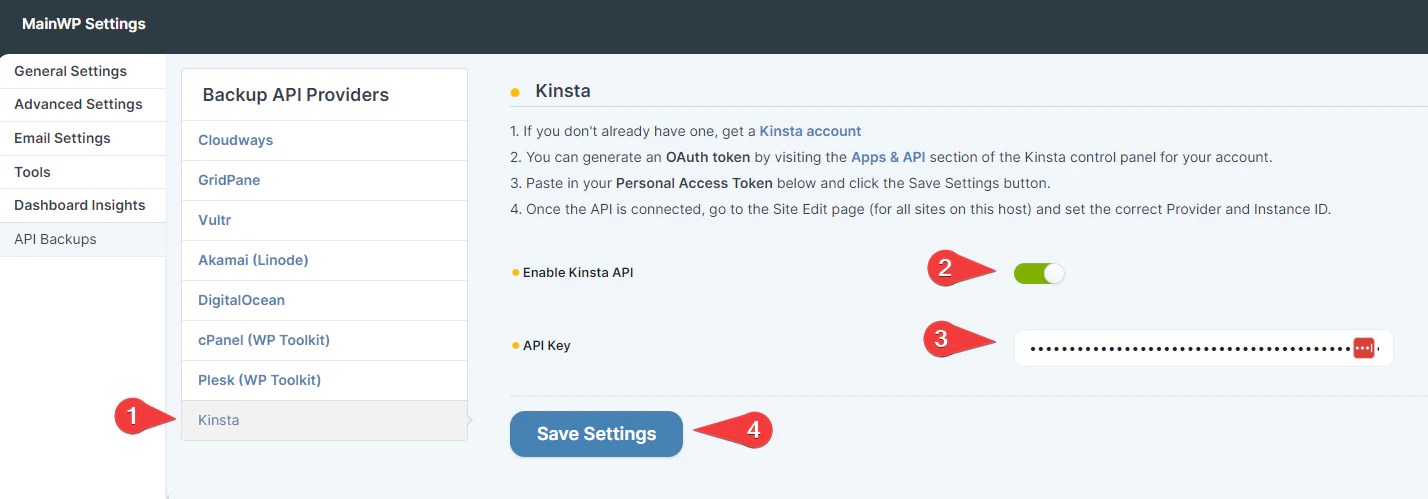Screen dimensions: 1428x499
Task: Open the Kinsta account link
Action: (x=810, y=131)
